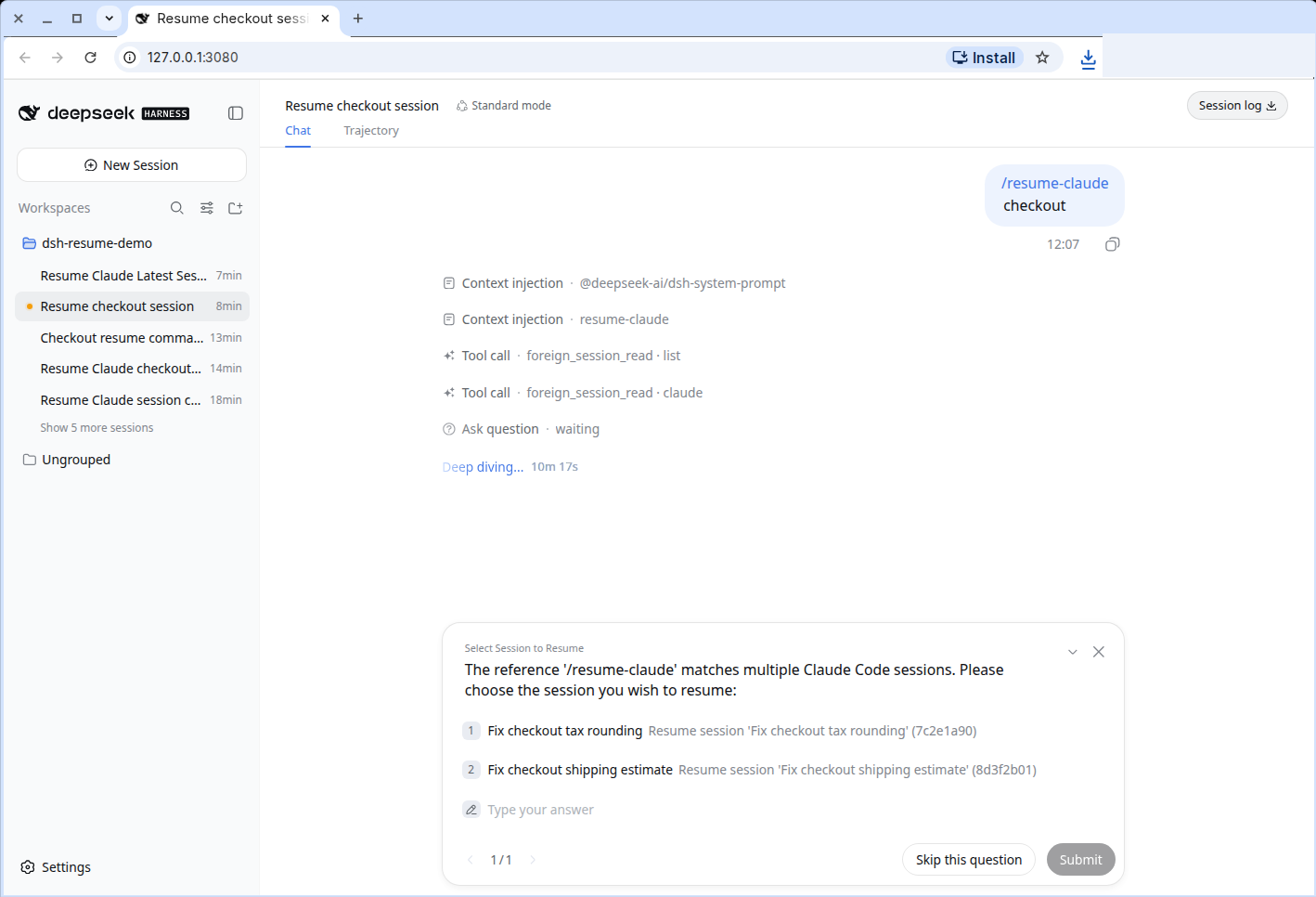Screen dimensions: 1316x897
Task: Search workspaces with the magnifier icon
Action: coord(177,208)
